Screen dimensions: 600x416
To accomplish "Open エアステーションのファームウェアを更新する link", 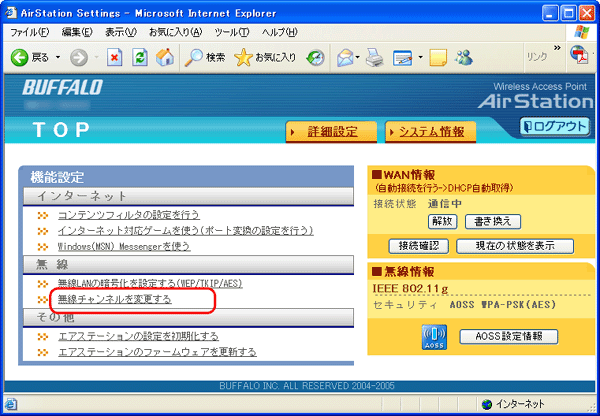I will point(157,352).
